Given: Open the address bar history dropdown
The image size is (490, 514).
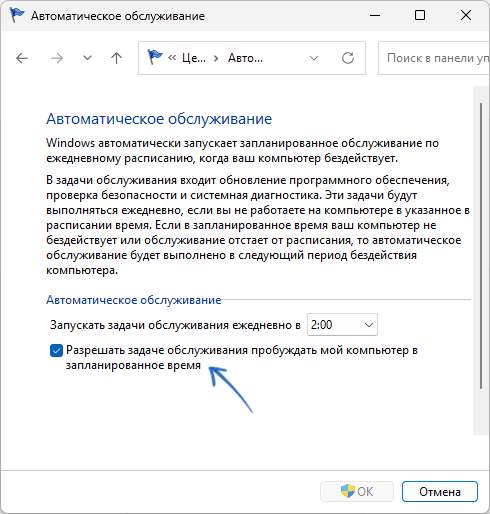Looking at the screenshot, I should pyautogui.click(x=314, y=58).
